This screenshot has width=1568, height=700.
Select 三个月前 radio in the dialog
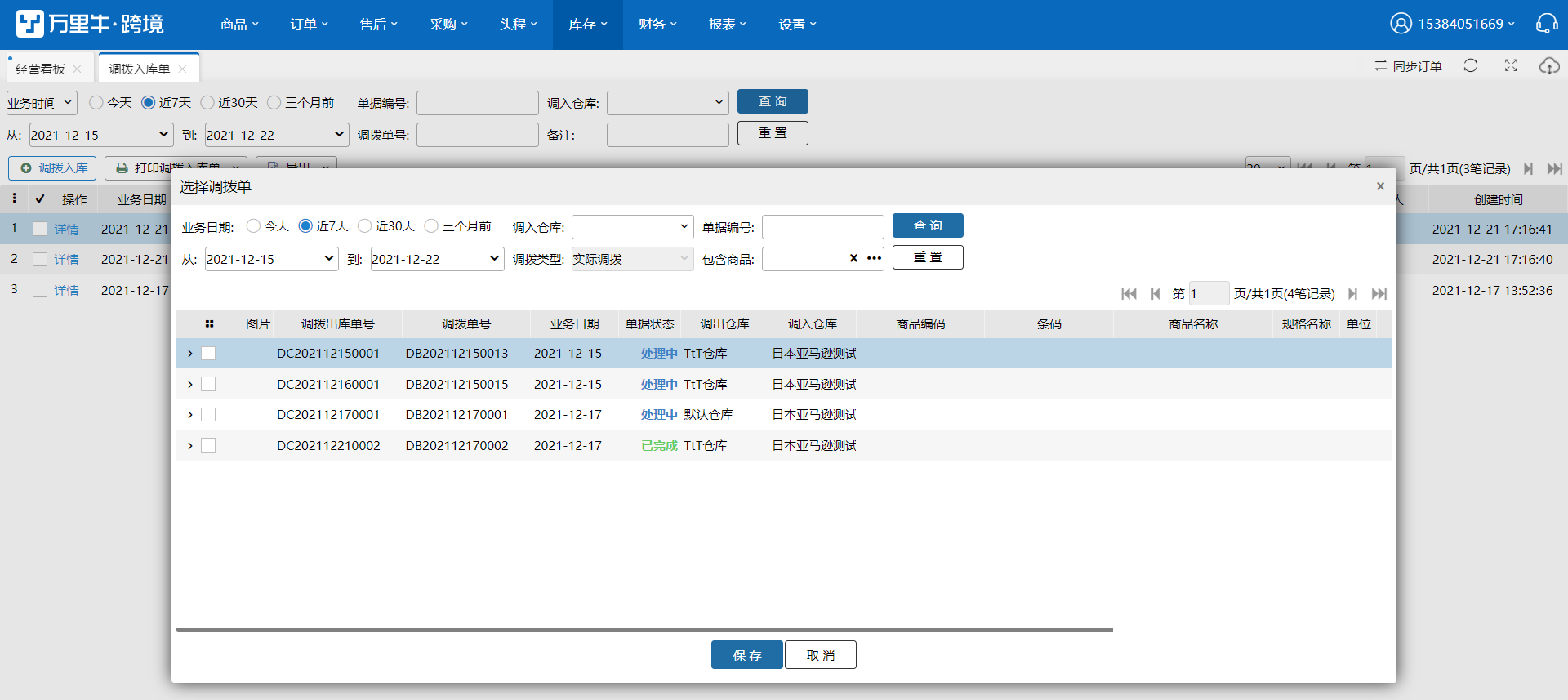coord(431,225)
